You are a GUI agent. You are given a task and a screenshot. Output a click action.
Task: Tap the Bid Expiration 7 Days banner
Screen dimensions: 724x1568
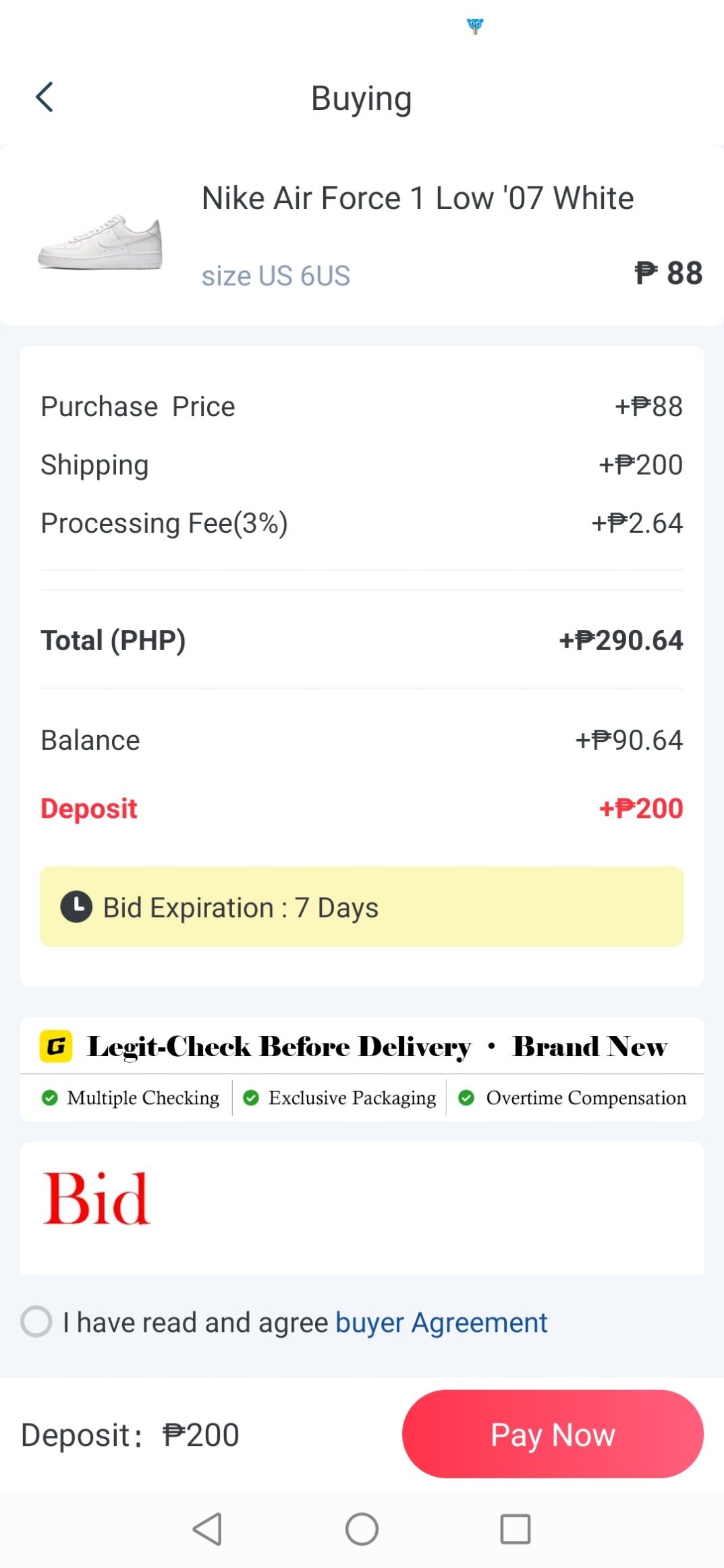[362, 906]
